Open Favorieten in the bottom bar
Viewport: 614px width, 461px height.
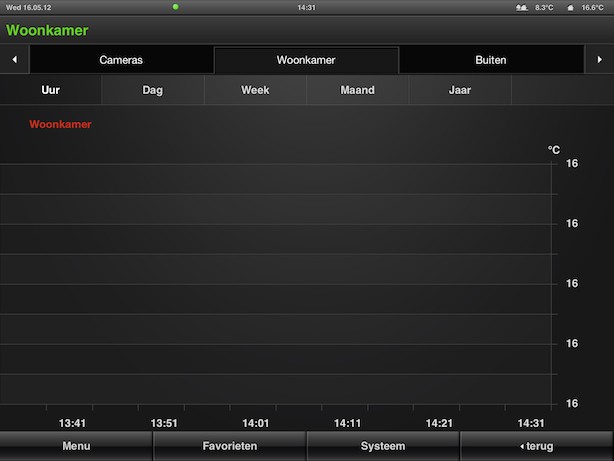230,446
